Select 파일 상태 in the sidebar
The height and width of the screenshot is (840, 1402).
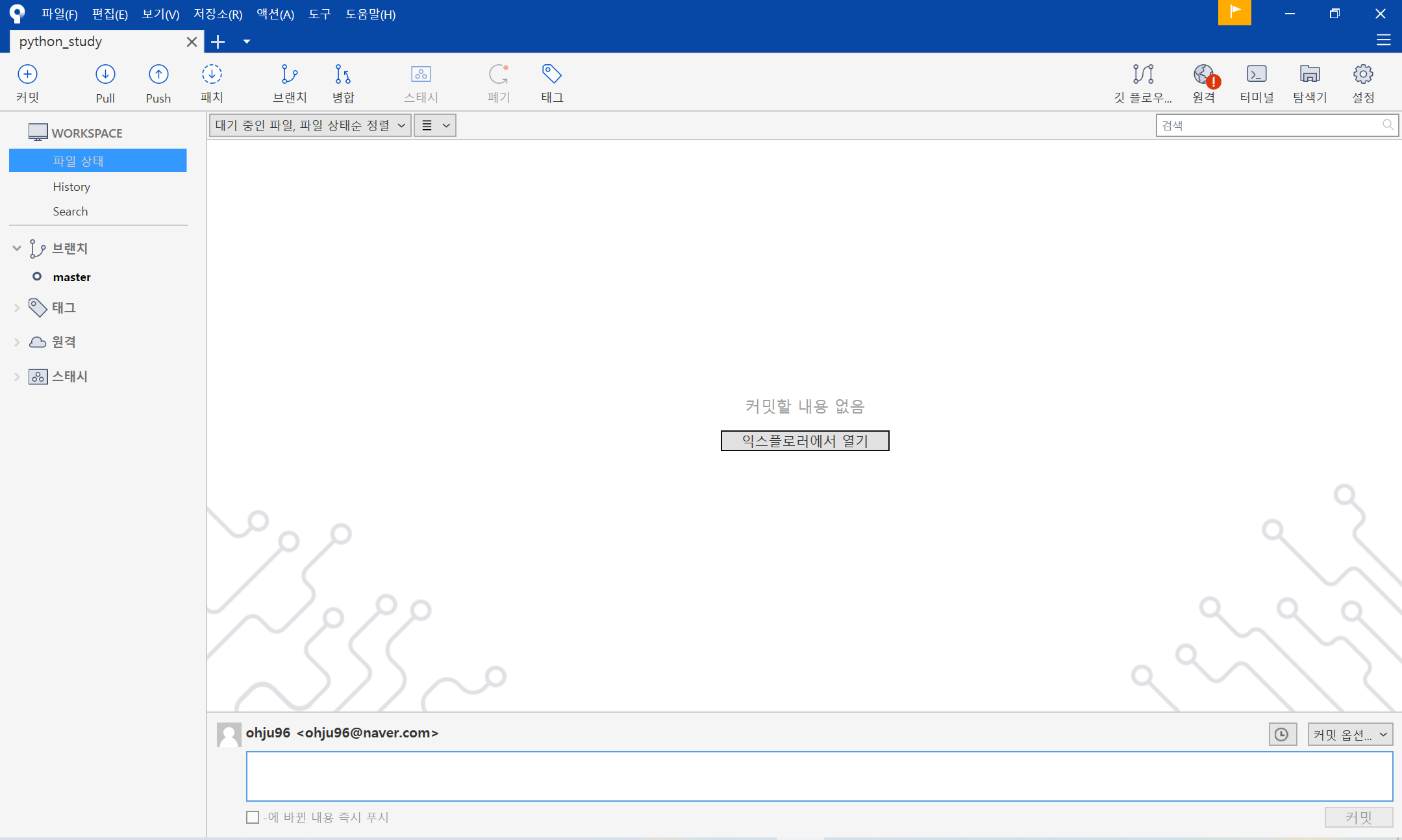coord(98,160)
